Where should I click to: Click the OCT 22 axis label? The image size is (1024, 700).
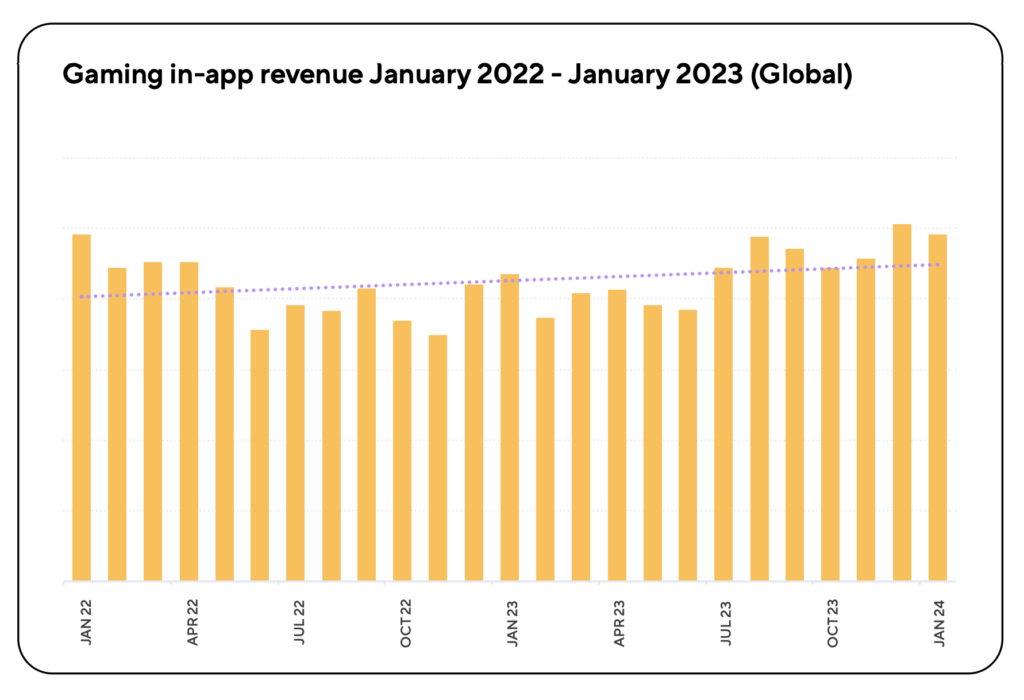pos(404,622)
